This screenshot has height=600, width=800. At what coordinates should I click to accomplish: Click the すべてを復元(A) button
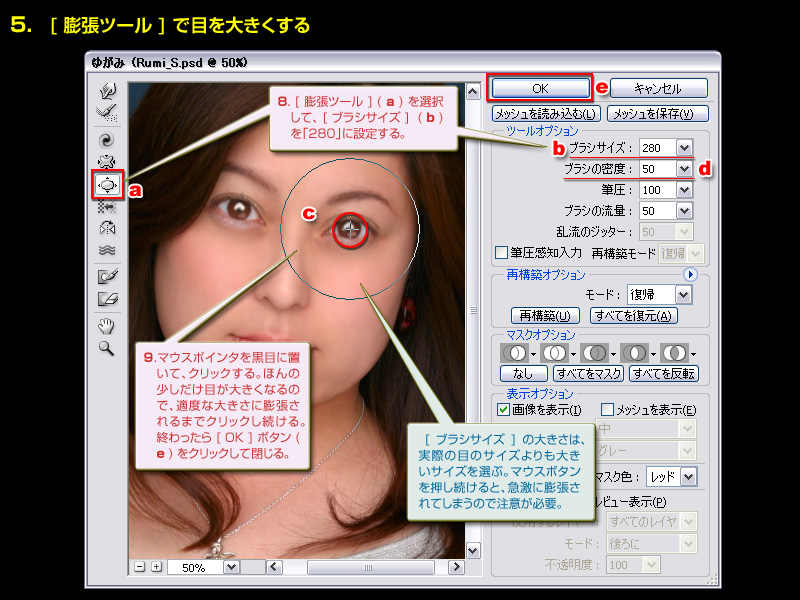pos(633,316)
